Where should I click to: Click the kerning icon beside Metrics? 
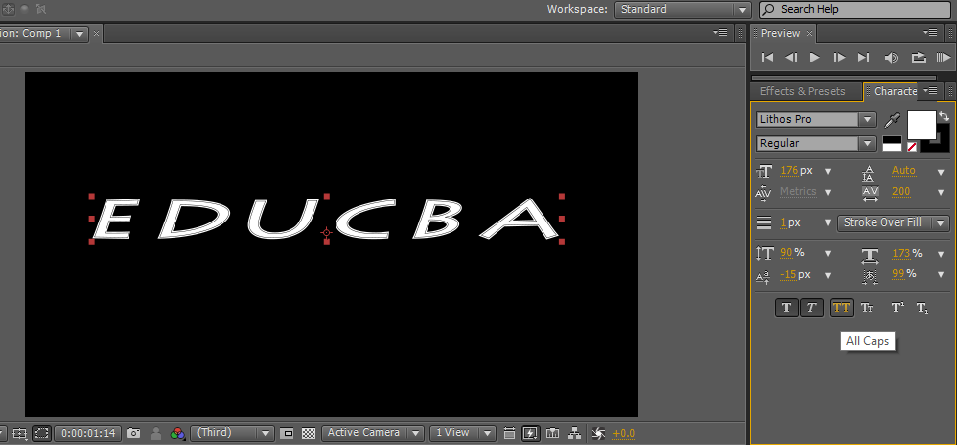[764, 192]
